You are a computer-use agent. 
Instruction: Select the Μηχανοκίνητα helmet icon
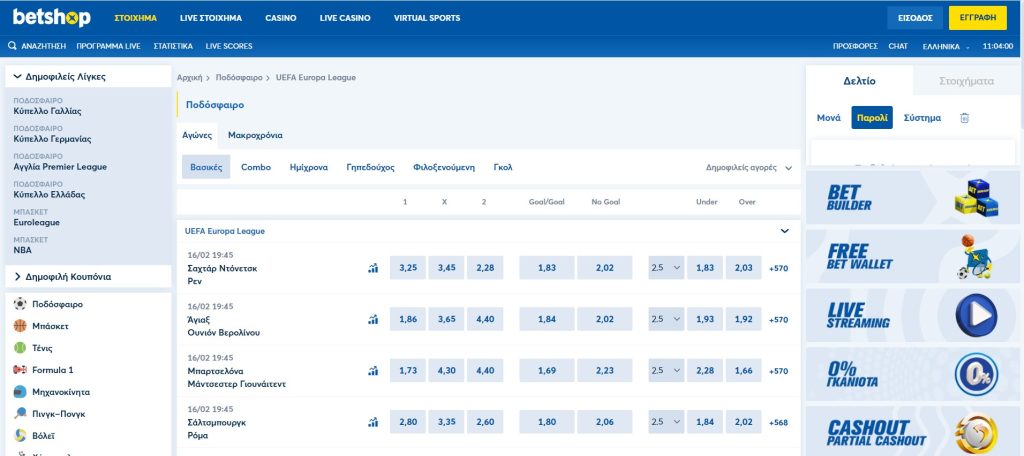tap(20, 392)
